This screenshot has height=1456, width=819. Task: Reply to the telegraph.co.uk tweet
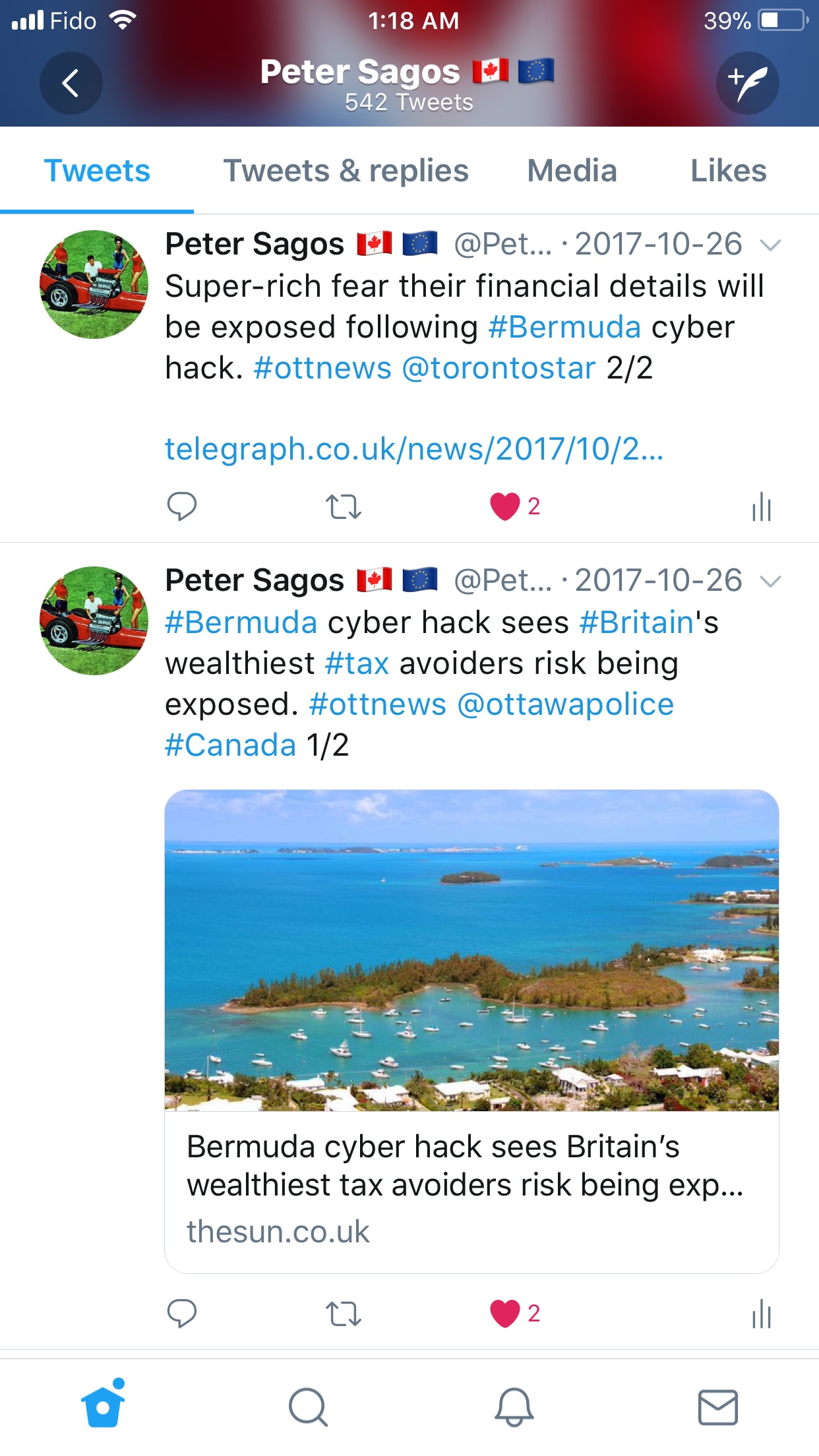(181, 506)
